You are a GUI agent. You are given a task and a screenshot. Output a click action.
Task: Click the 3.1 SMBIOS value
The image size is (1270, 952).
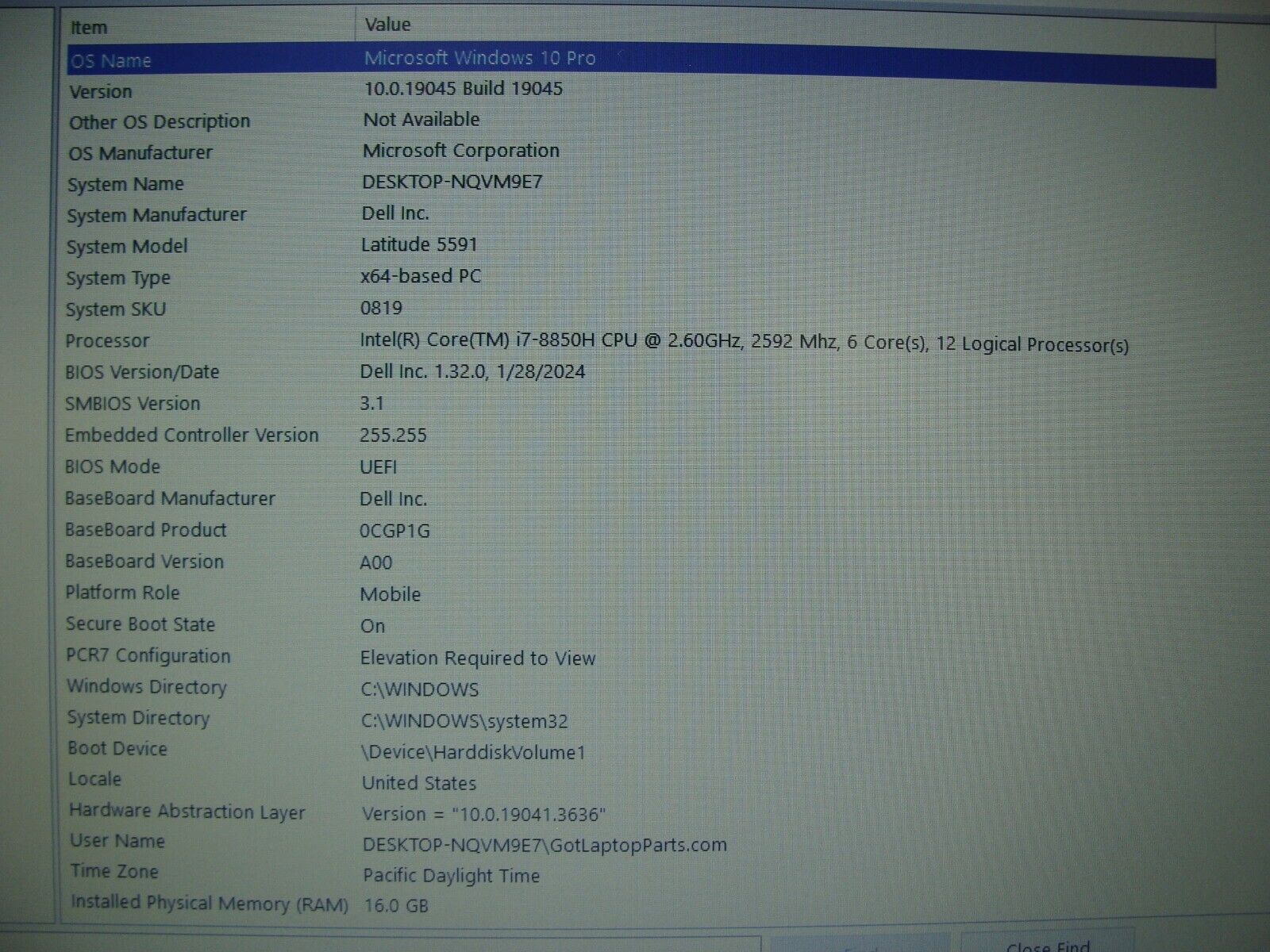pyautogui.click(x=371, y=403)
